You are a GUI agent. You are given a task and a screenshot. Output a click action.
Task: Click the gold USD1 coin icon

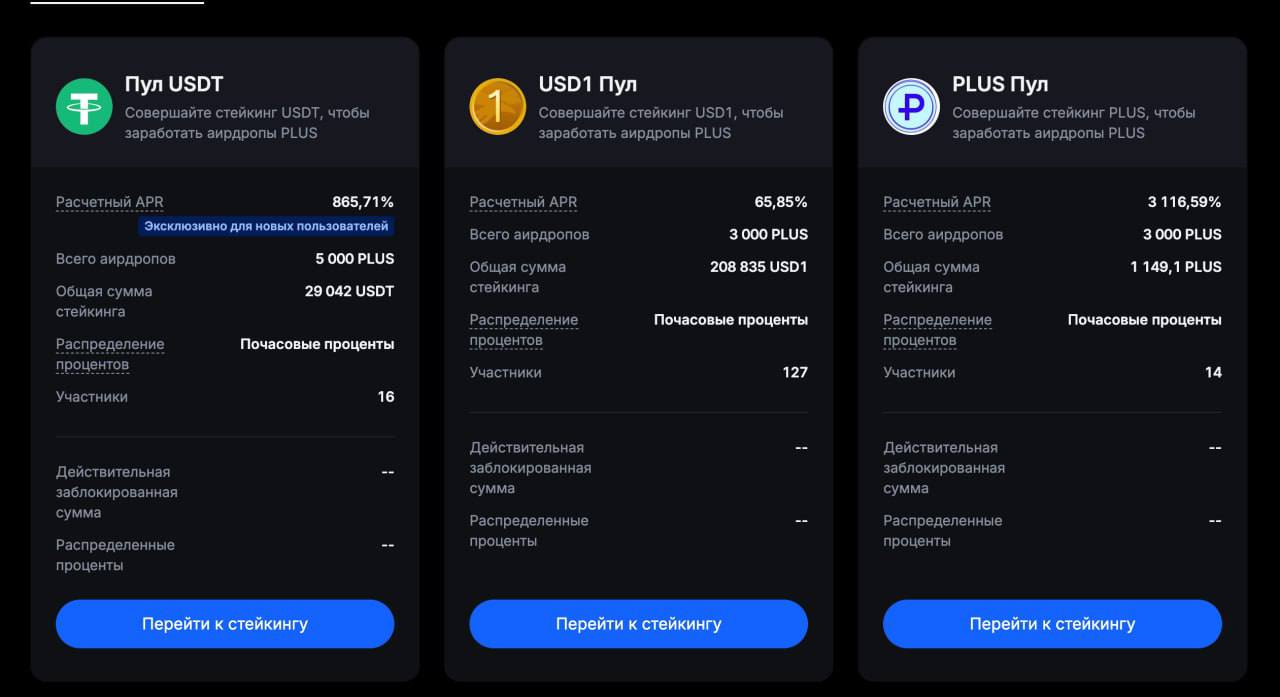click(498, 106)
